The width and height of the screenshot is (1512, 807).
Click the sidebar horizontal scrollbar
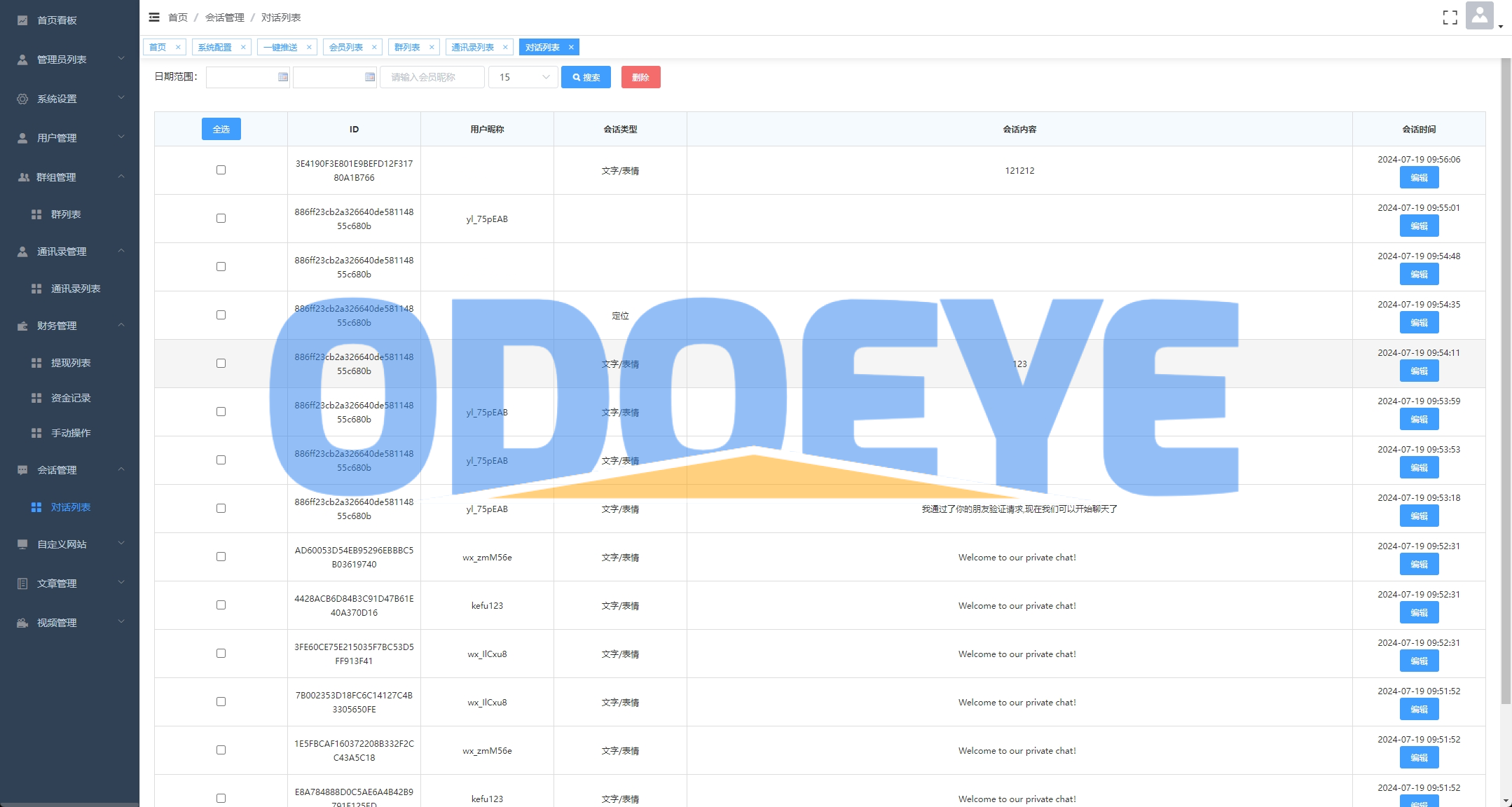point(69,804)
